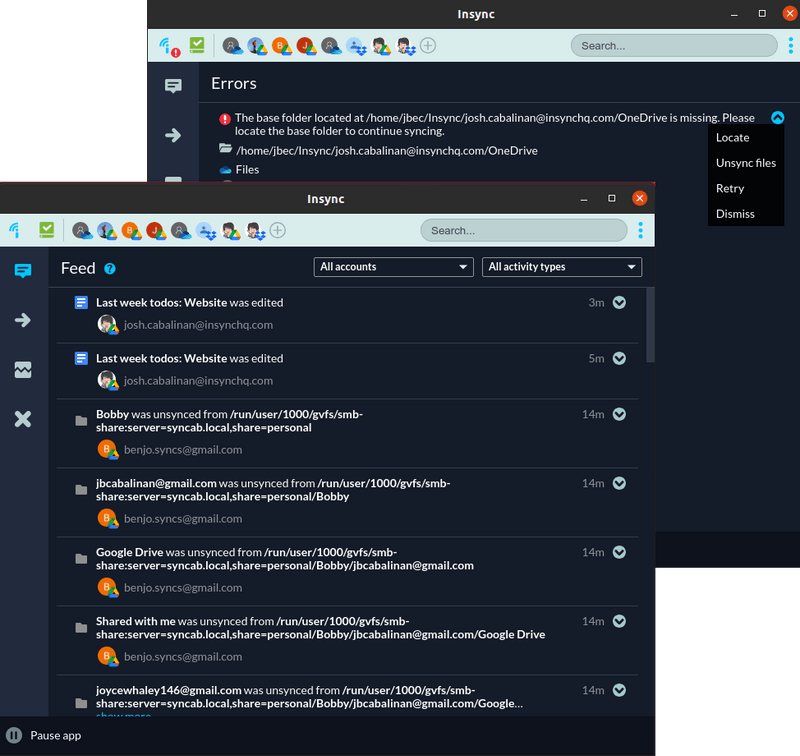Open the All accounts dropdown
Viewport: 800px width, 756px height.
point(393,267)
